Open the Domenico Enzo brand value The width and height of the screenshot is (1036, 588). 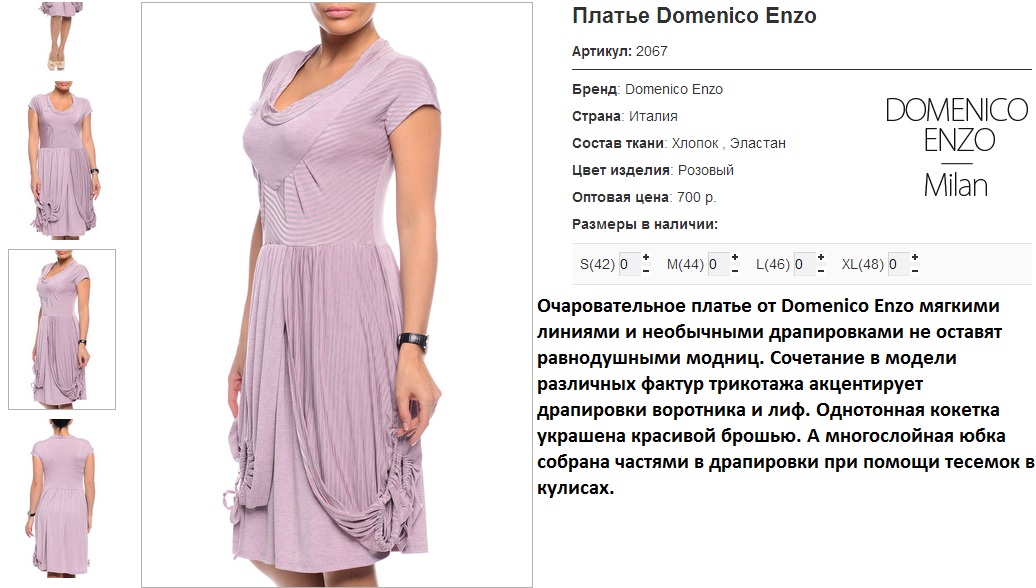pyautogui.click(x=674, y=89)
